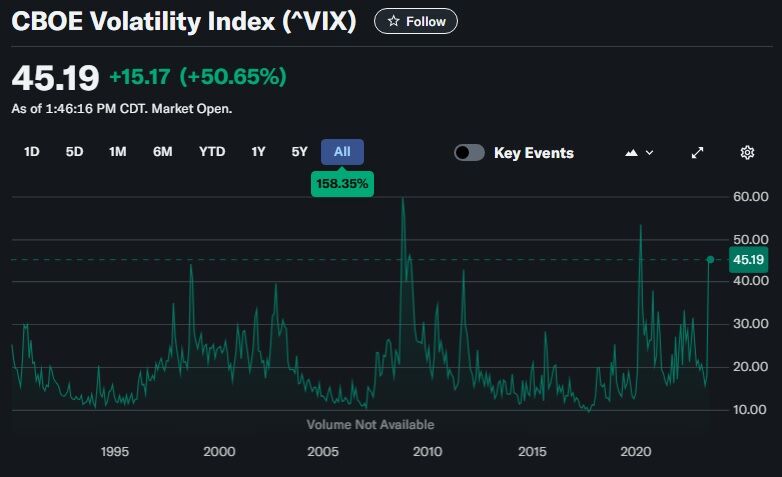The image size is (782, 477).
Task: Click the 2015 x-axis label
Action: click(x=532, y=452)
